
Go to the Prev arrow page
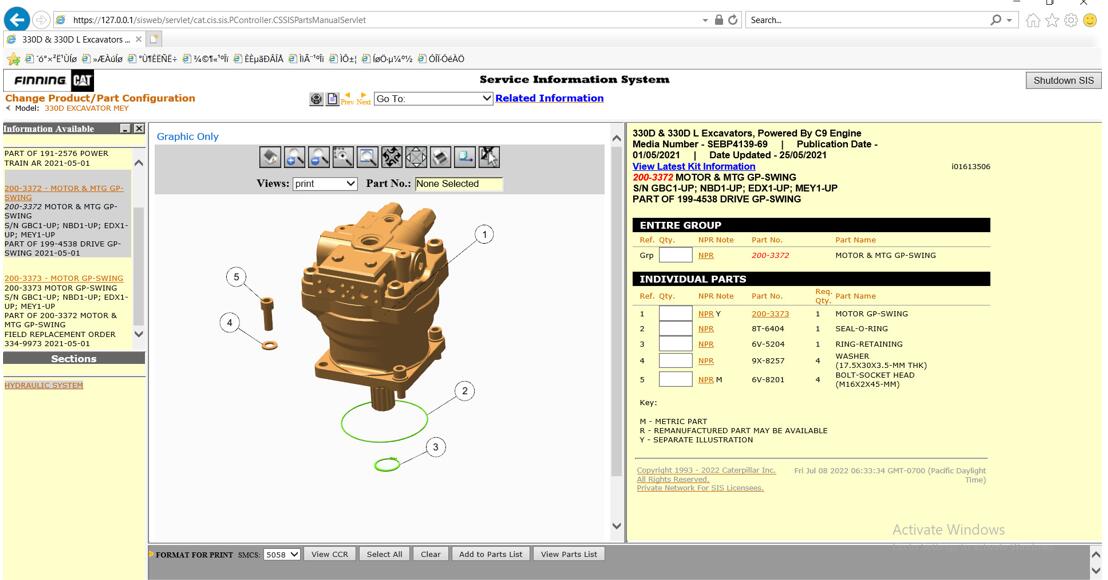(347, 98)
